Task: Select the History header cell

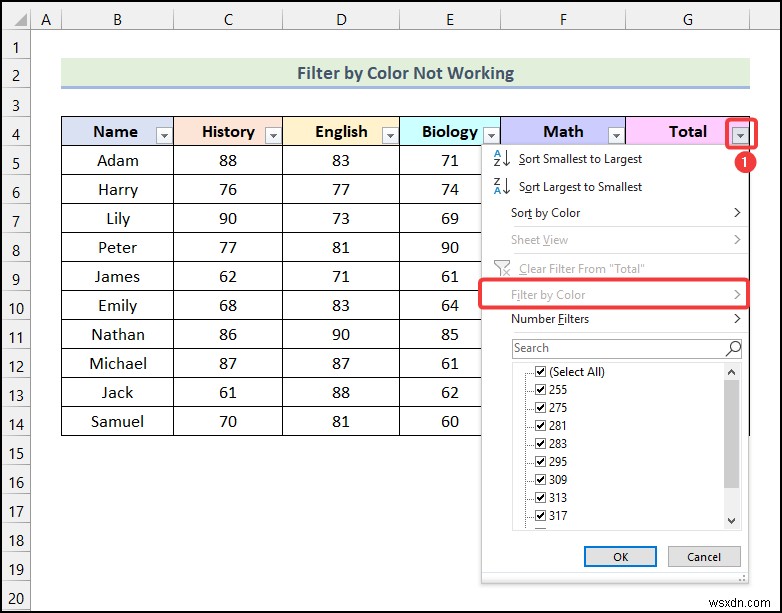Action: 228,131
